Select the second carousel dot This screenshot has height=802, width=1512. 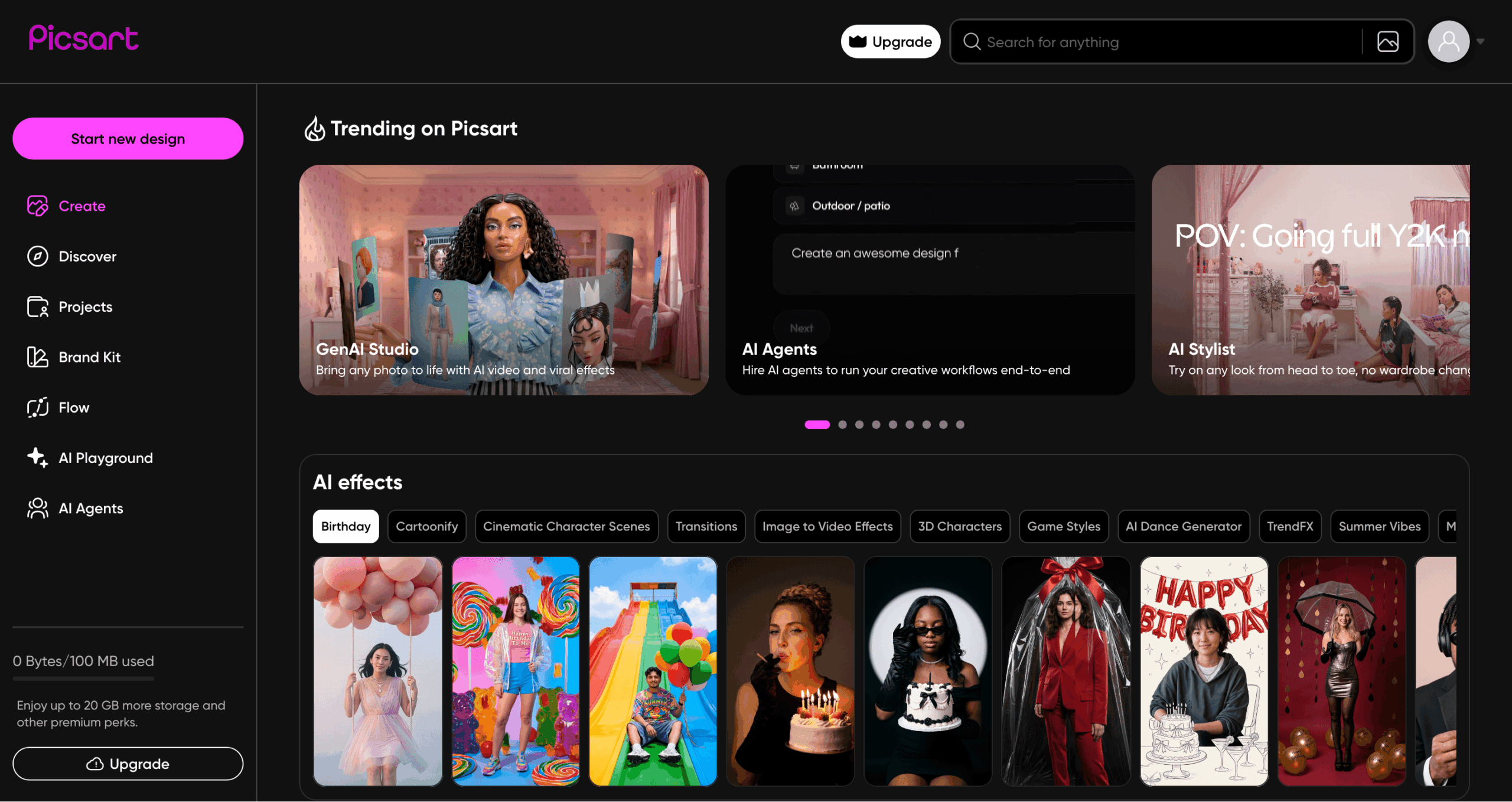[842, 425]
